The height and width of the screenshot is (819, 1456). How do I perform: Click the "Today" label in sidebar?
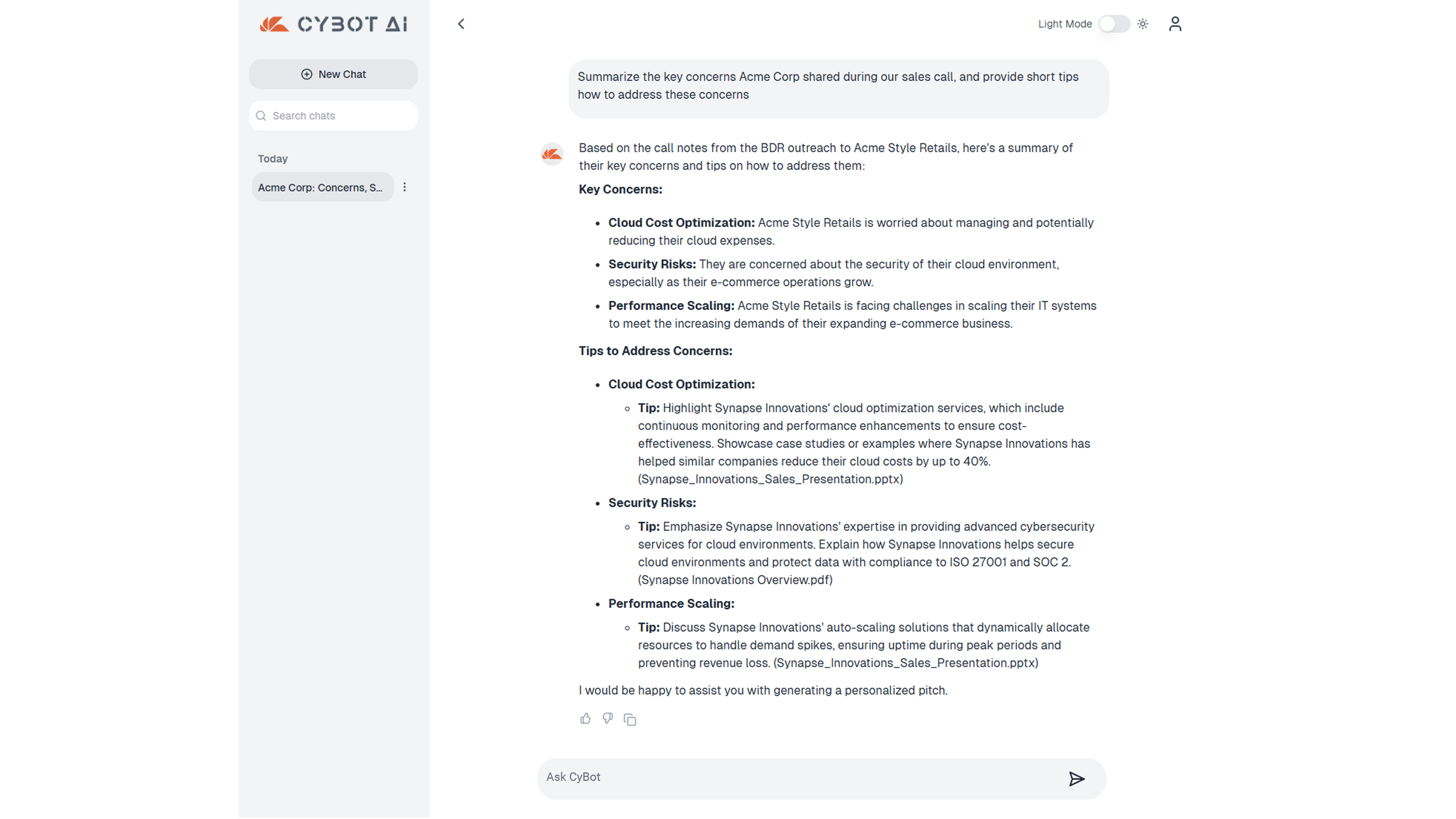pos(272,159)
